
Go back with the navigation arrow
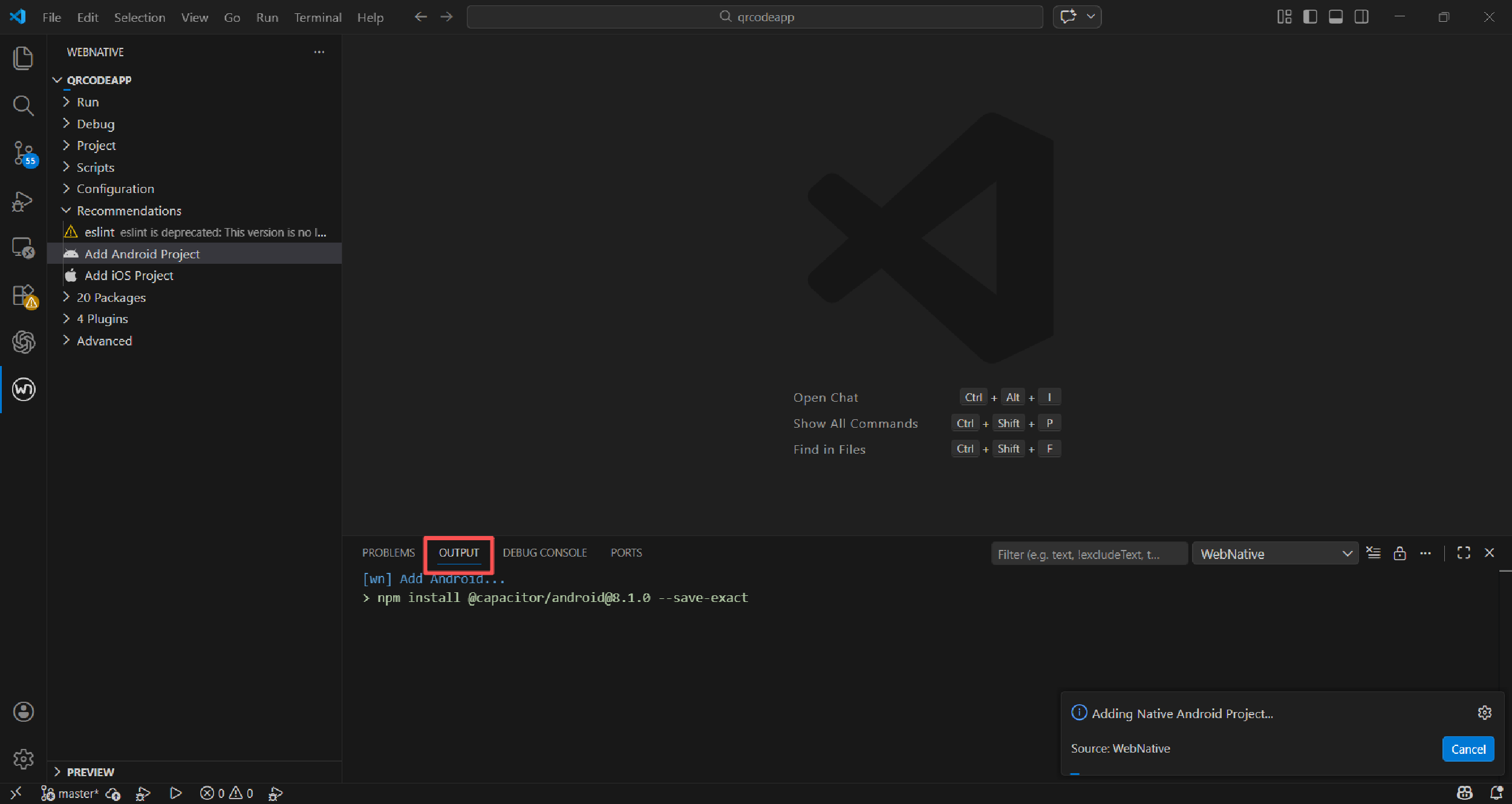pyautogui.click(x=421, y=17)
